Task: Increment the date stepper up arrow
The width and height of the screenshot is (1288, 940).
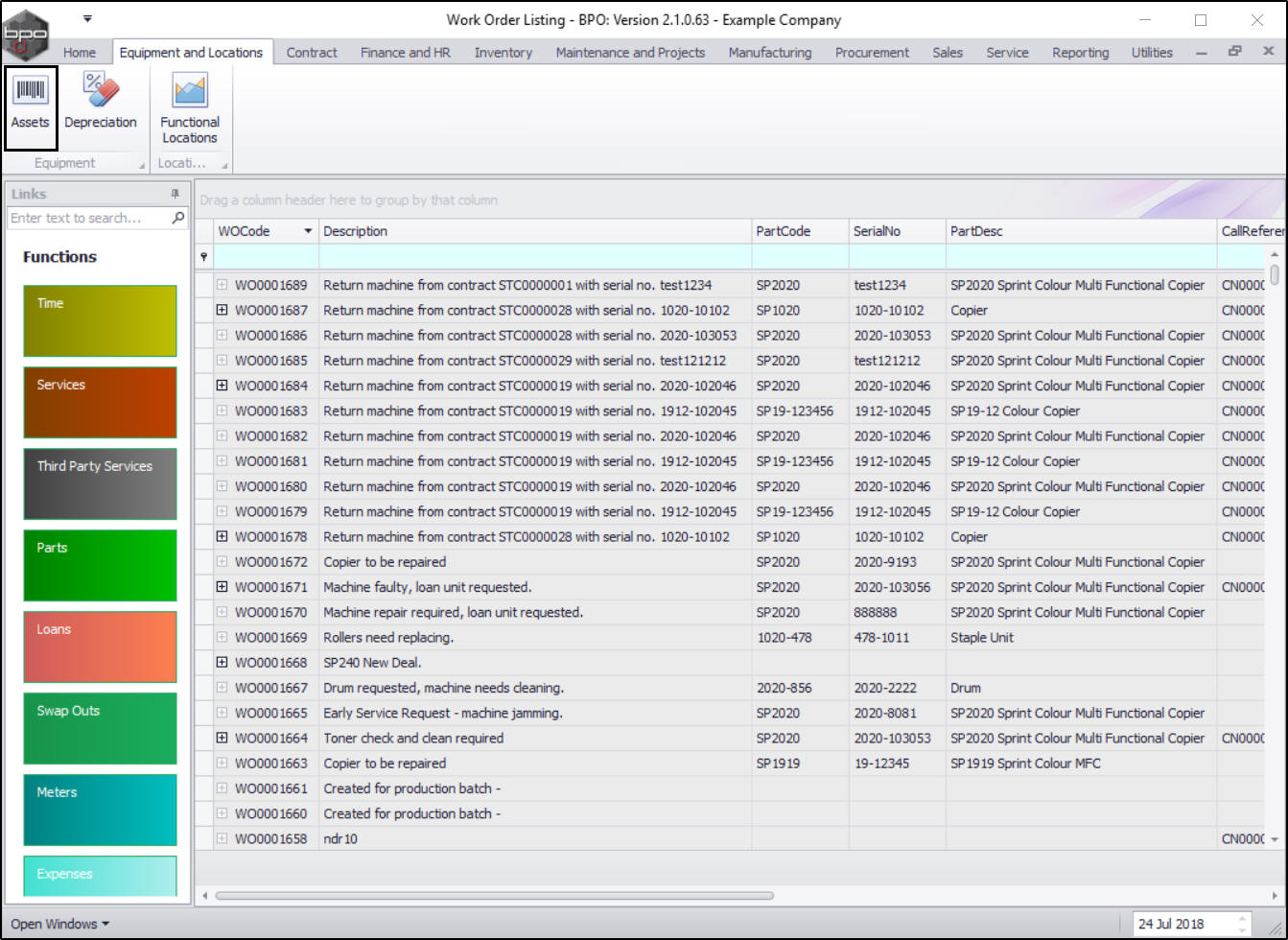Action: pyautogui.click(x=1244, y=920)
